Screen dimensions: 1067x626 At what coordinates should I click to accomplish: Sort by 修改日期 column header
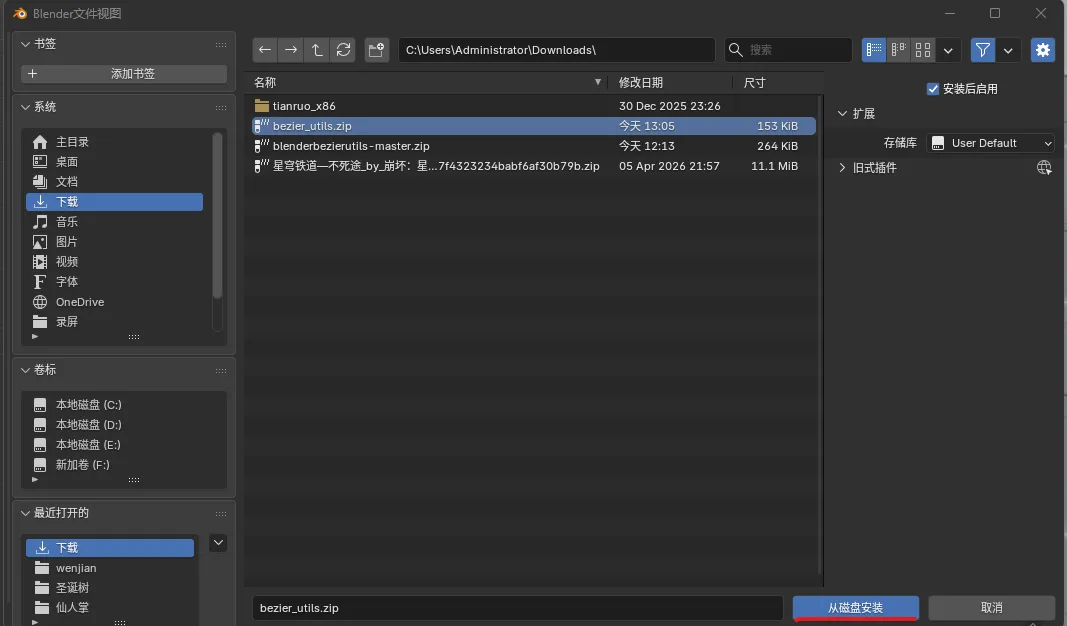[670, 82]
